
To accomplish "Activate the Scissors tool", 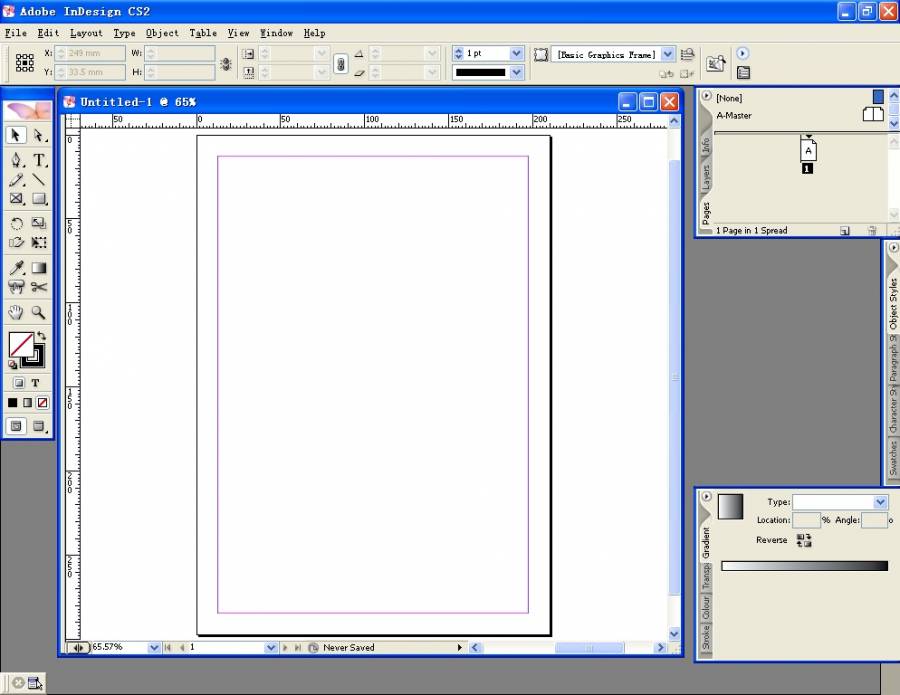I will click(39, 288).
